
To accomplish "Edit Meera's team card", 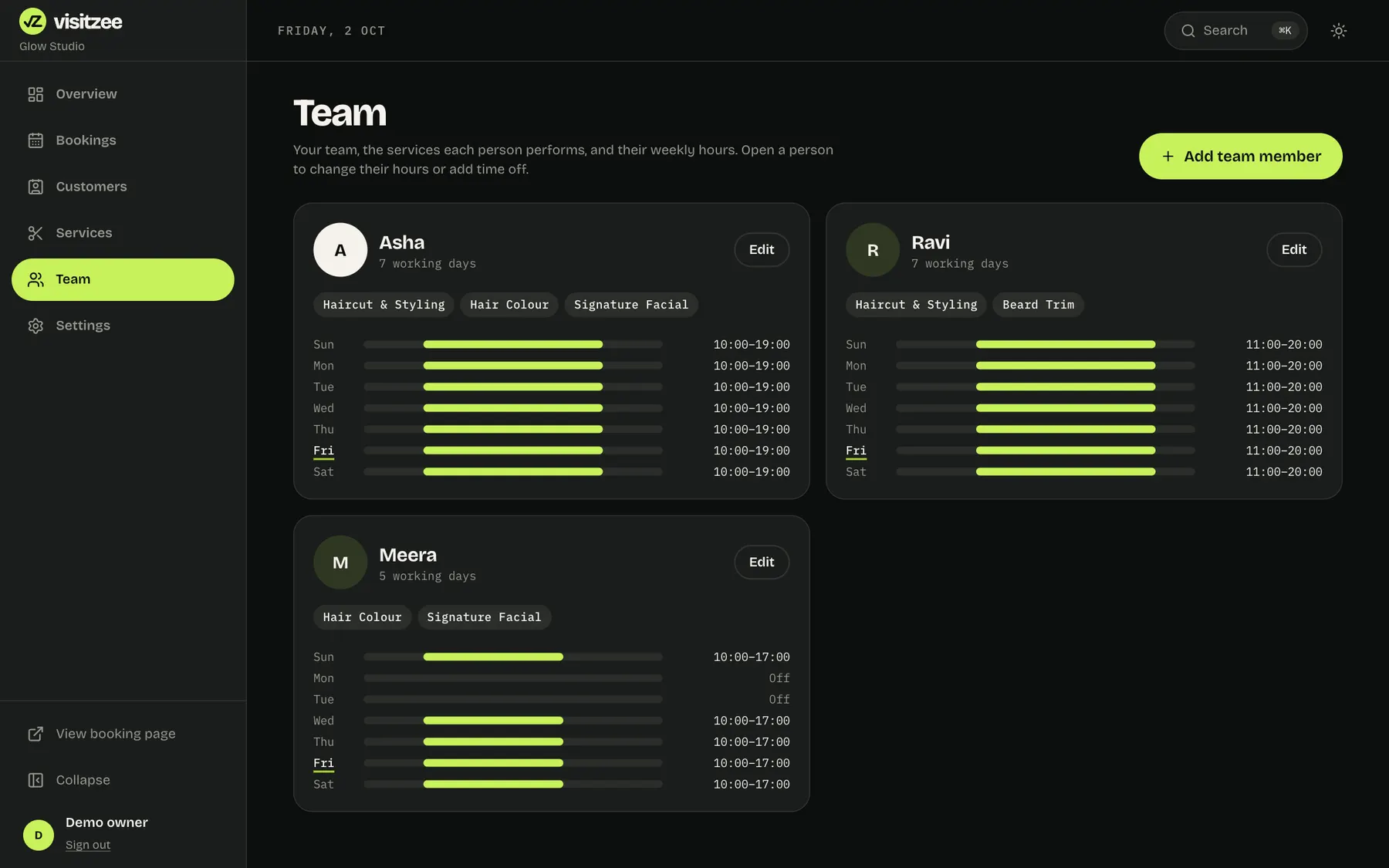I will coord(762,562).
